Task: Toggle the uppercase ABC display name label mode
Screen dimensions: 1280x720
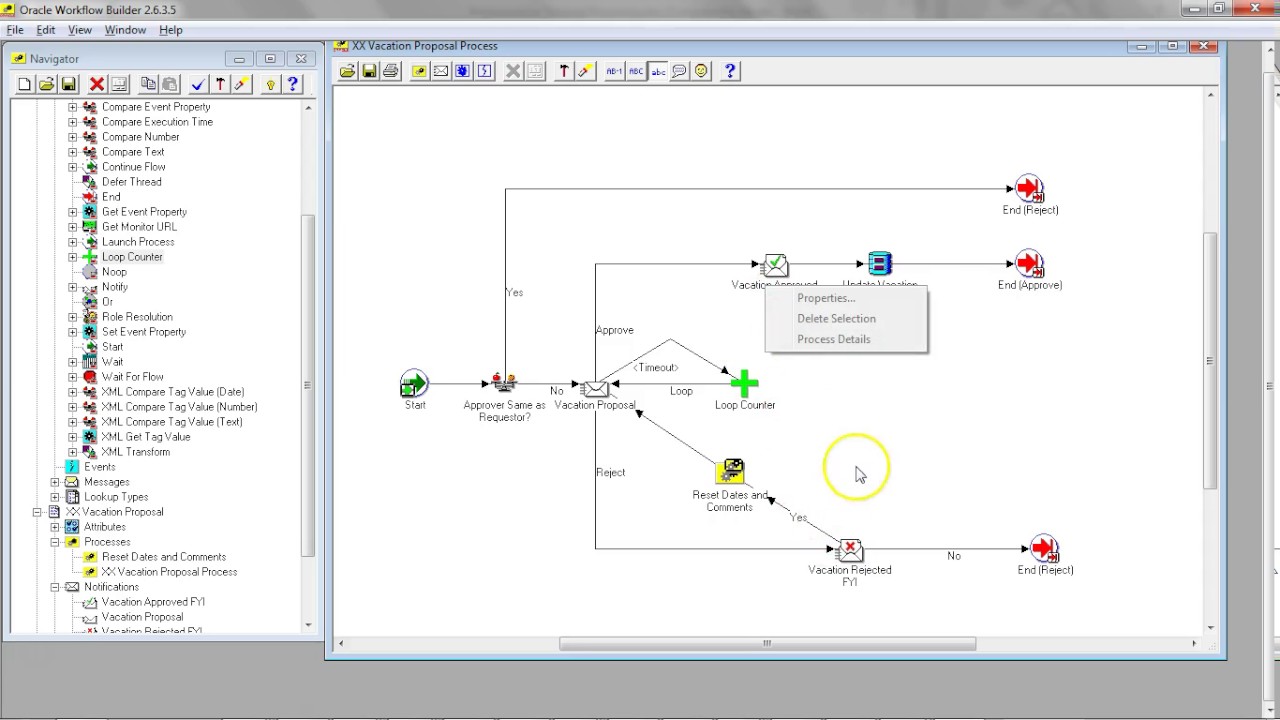Action: 636,71
